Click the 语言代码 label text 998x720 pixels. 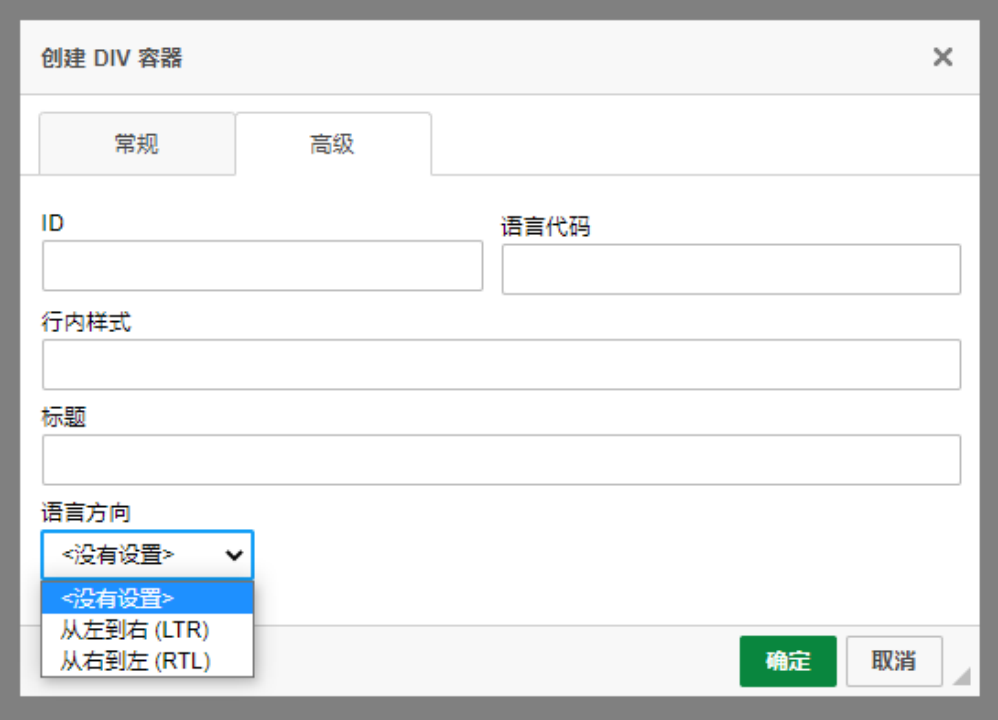545,227
